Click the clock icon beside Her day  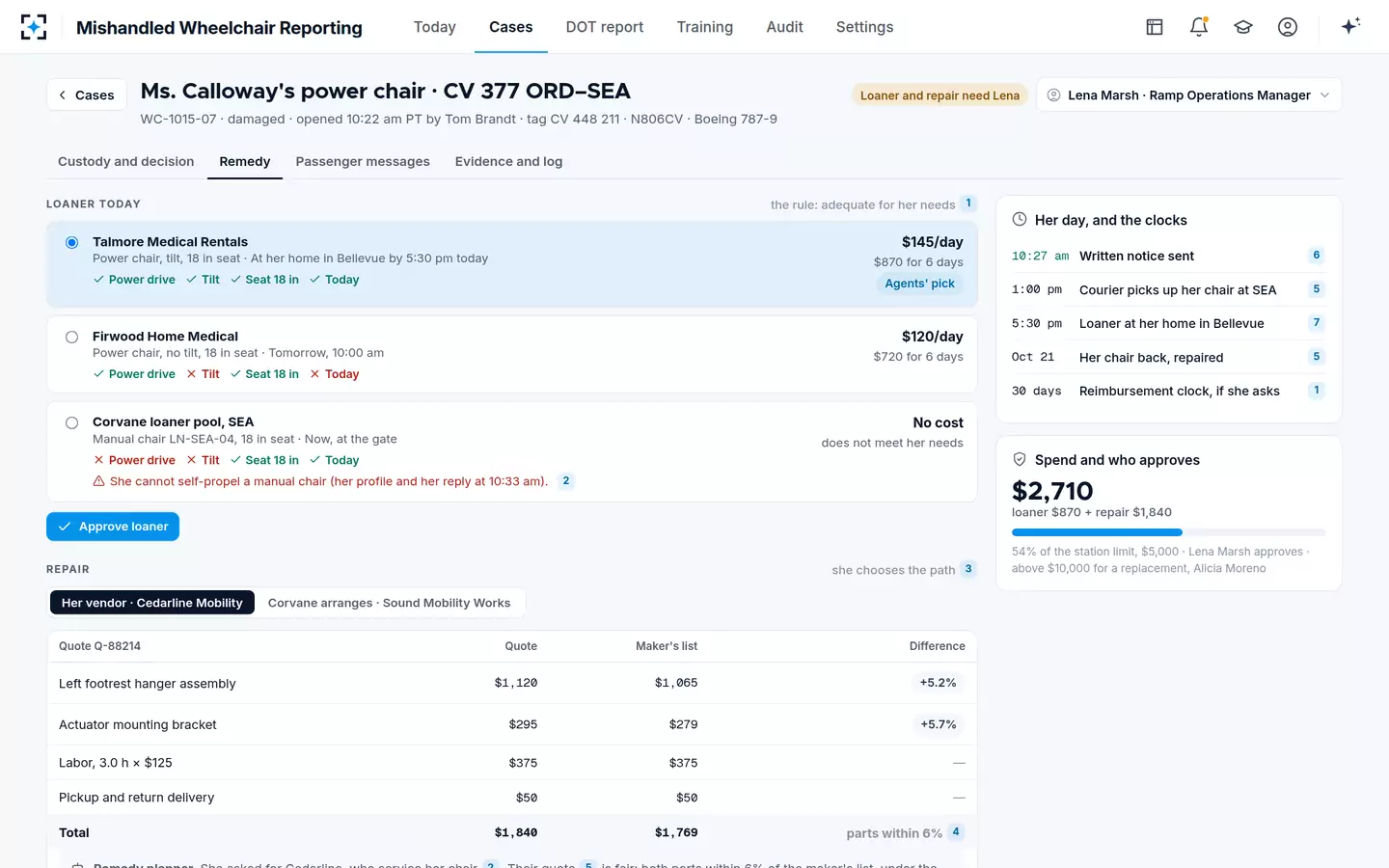point(1020,220)
